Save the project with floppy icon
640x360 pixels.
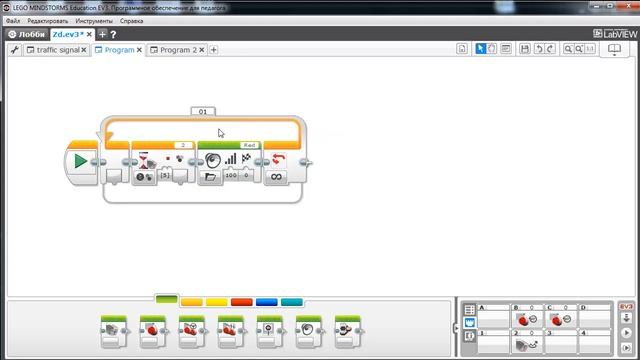click(x=524, y=49)
